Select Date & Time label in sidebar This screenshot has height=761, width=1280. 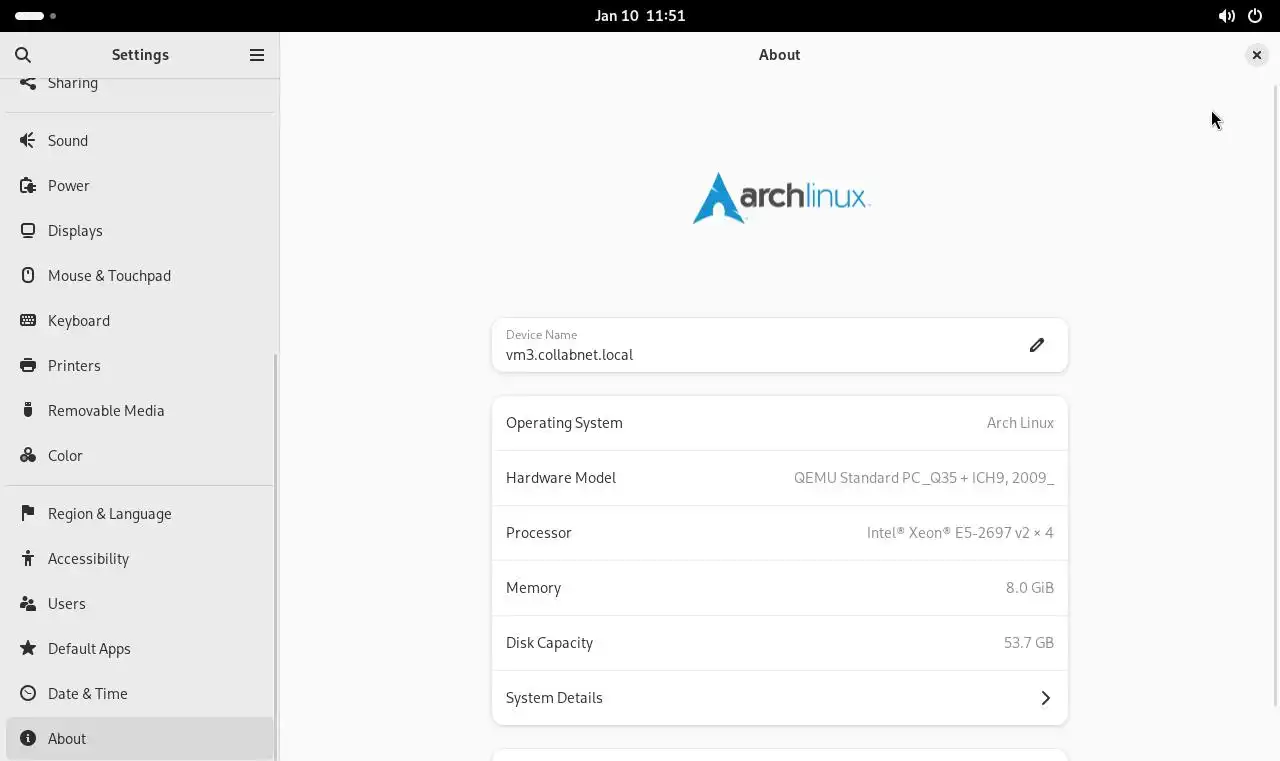(x=88, y=694)
